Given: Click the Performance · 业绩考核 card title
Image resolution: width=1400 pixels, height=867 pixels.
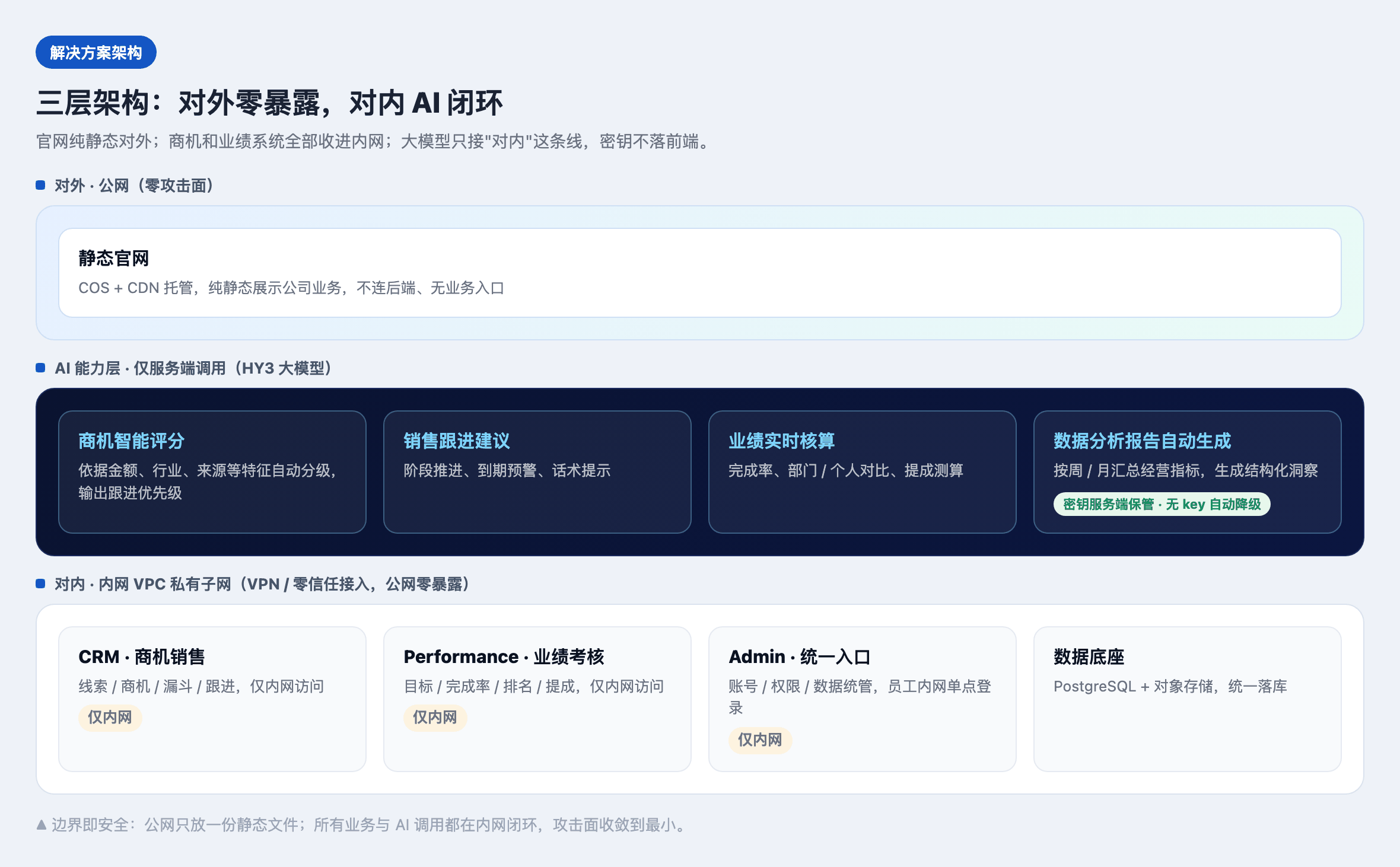Looking at the screenshot, I should point(504,656).
